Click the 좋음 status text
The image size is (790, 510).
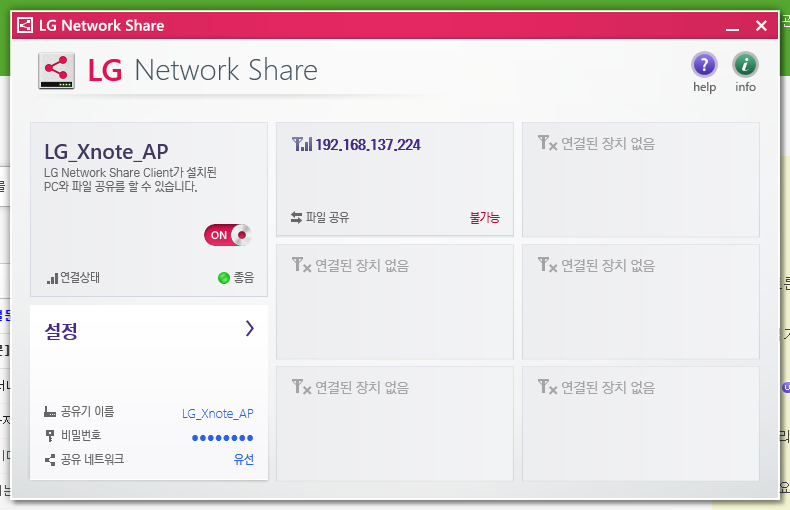(x=244, y=278)
